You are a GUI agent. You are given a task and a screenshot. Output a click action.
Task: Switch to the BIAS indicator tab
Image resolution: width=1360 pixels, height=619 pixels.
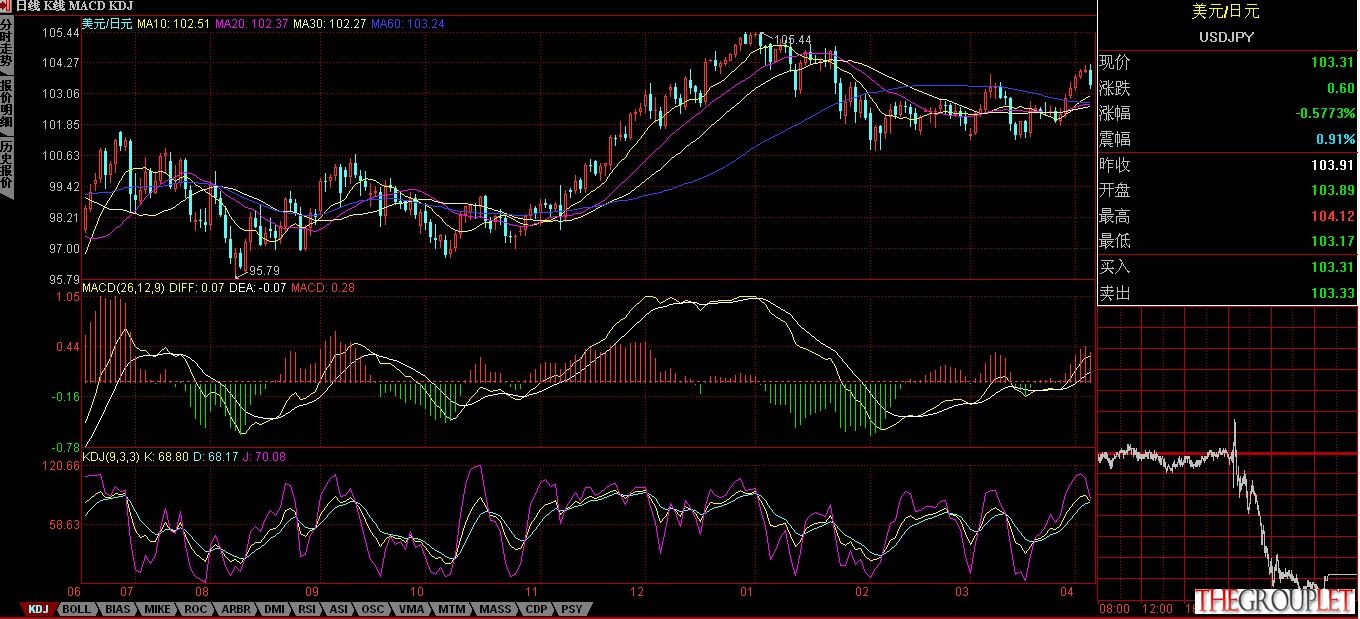click(118, 609)
